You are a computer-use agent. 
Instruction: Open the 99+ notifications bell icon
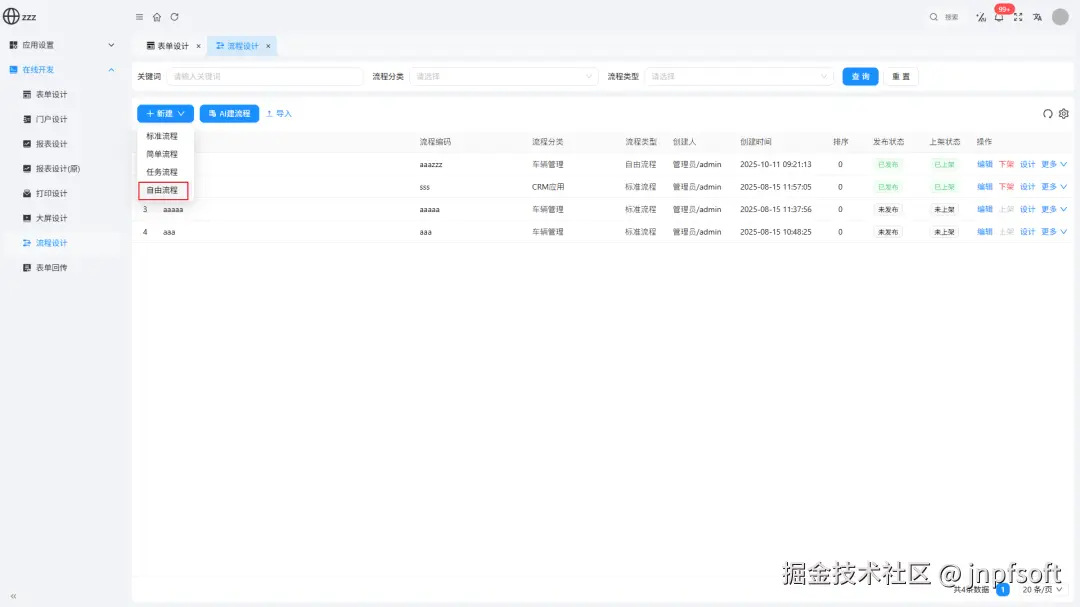pos(1000,17)
